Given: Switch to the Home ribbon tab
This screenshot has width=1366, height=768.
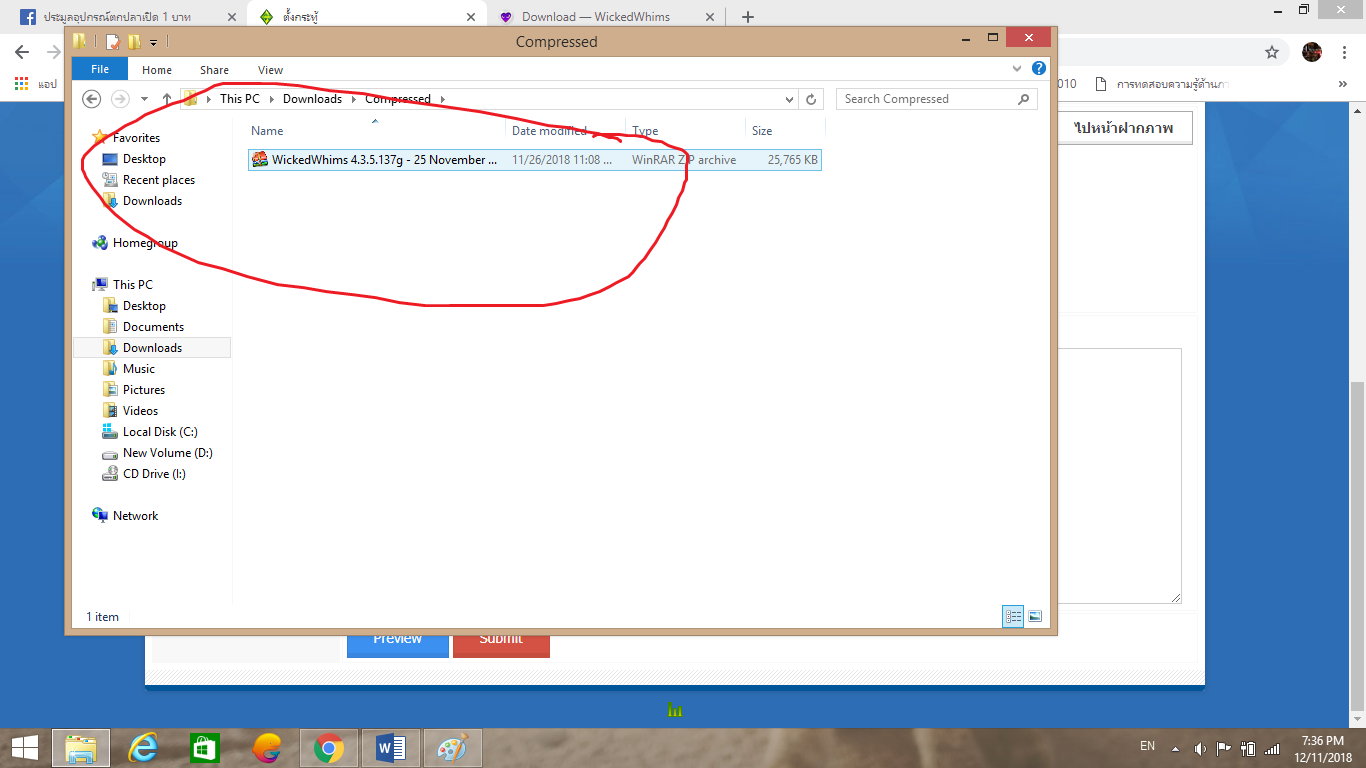Looking at the screenshot, I should coord(157,70).
